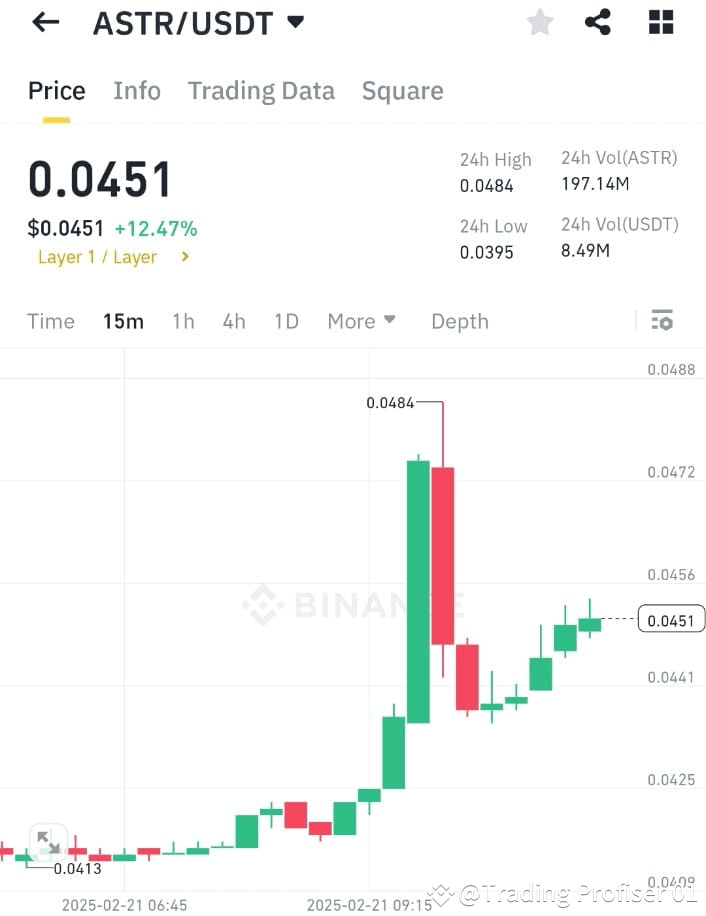
Task: Open chart settings icon beside Depth
Action: tap(662, 320)
